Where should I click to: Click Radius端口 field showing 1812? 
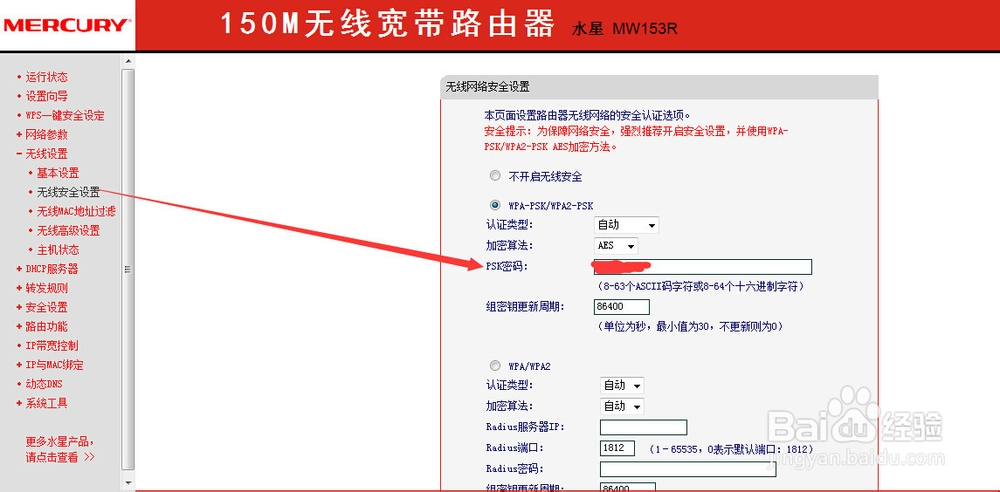[x=617, y=448]
